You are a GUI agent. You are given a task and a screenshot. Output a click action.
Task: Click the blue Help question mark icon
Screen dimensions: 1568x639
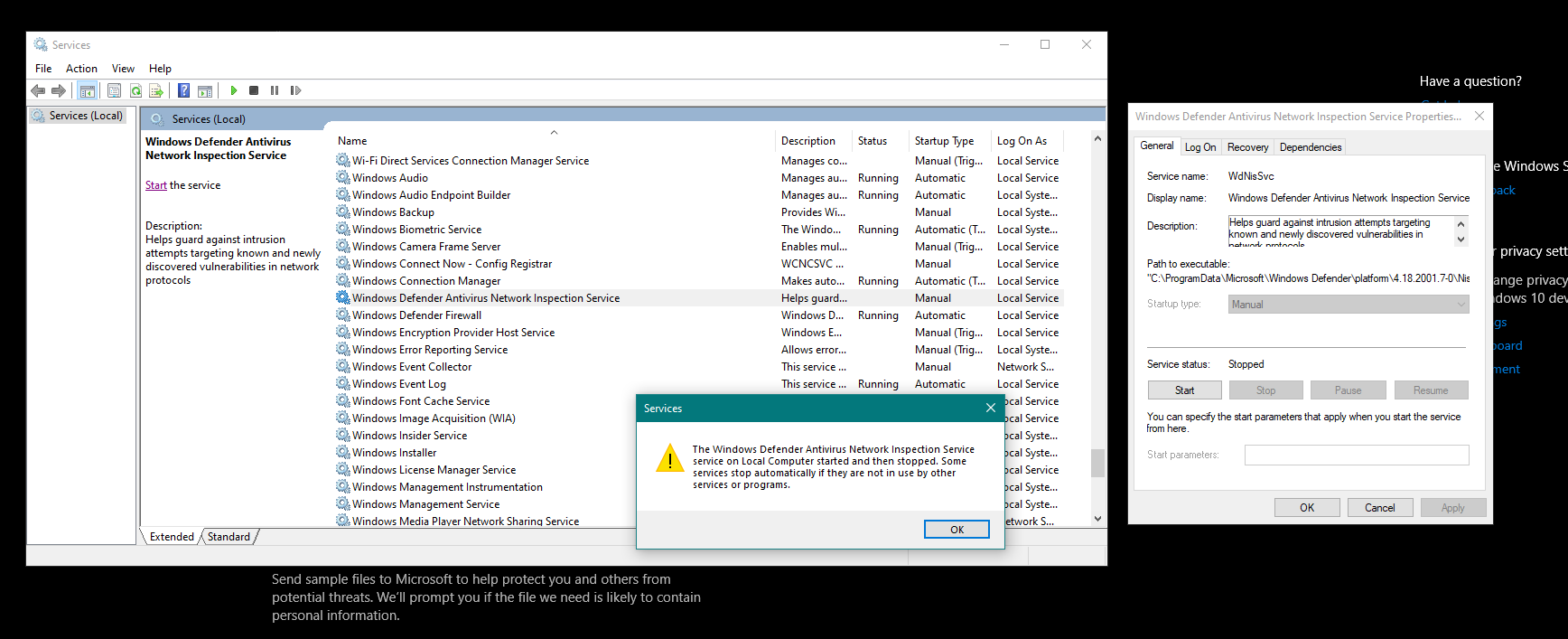click(x=183, y=90)
